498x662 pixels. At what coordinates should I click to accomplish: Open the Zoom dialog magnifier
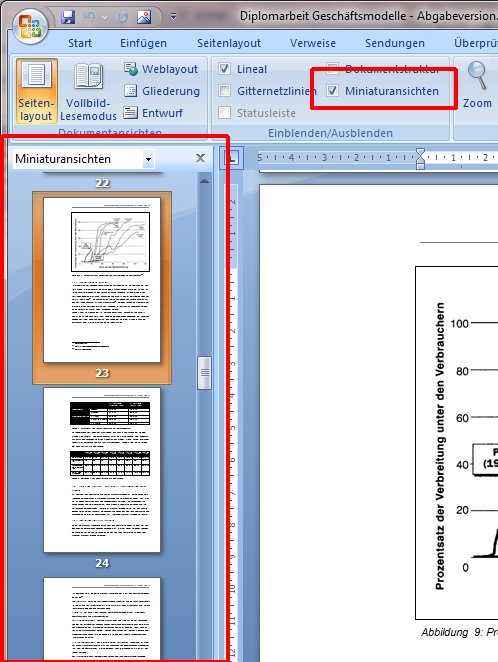point(477,84)
